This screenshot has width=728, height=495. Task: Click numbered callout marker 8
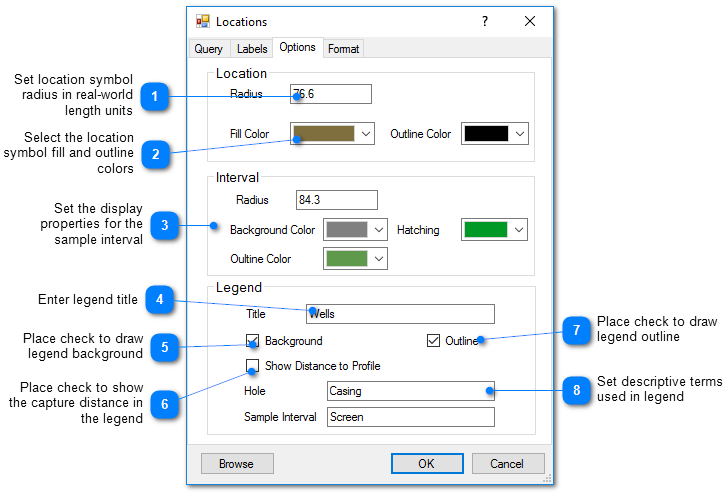(576, 390)
